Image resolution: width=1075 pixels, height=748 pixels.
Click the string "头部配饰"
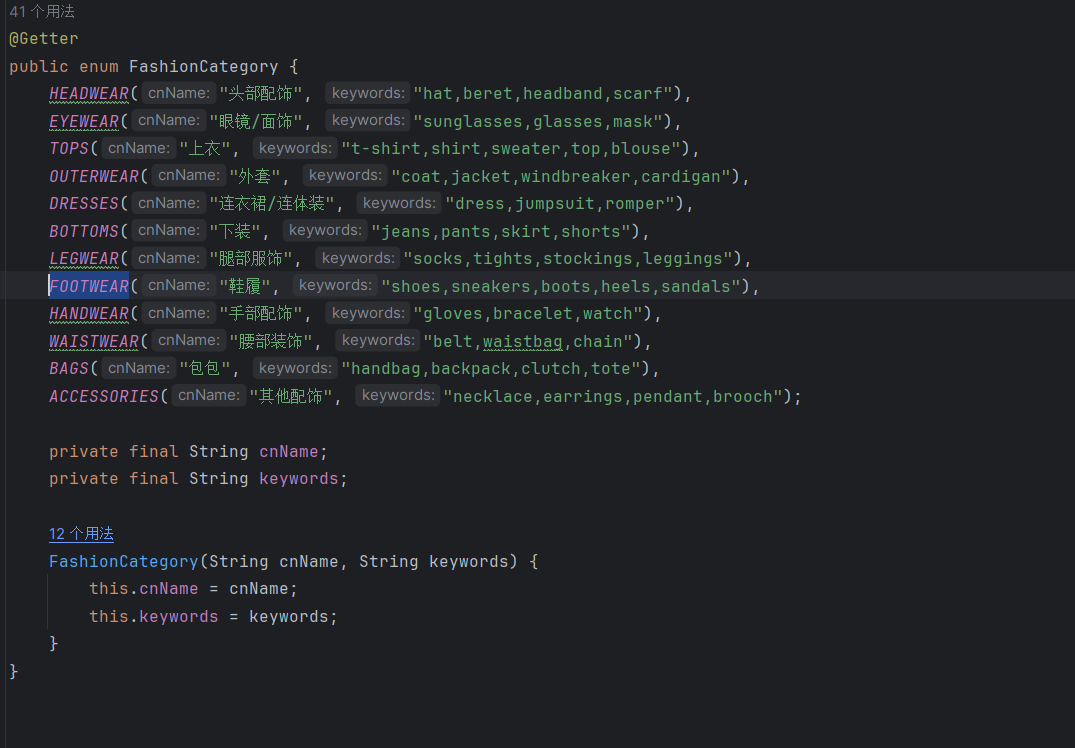[x=261, y=94]
